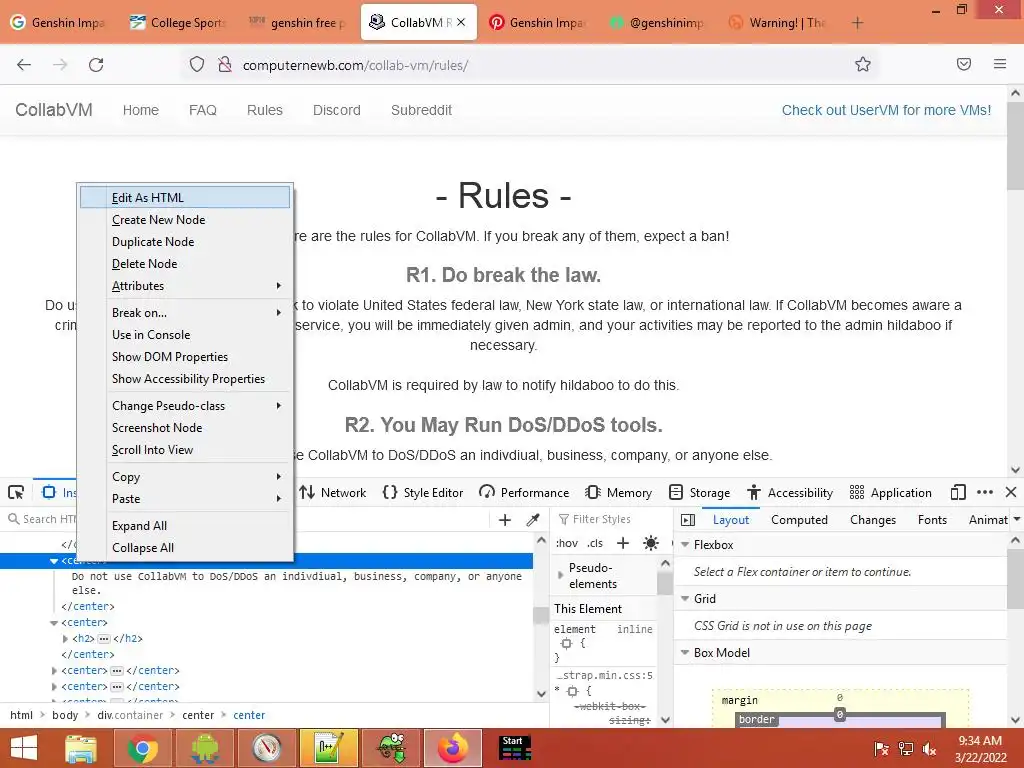Viewport: 1024px width, 768px height.
Task: Select Edit As HTML in context menu
Action: click(x=185, y=197)
